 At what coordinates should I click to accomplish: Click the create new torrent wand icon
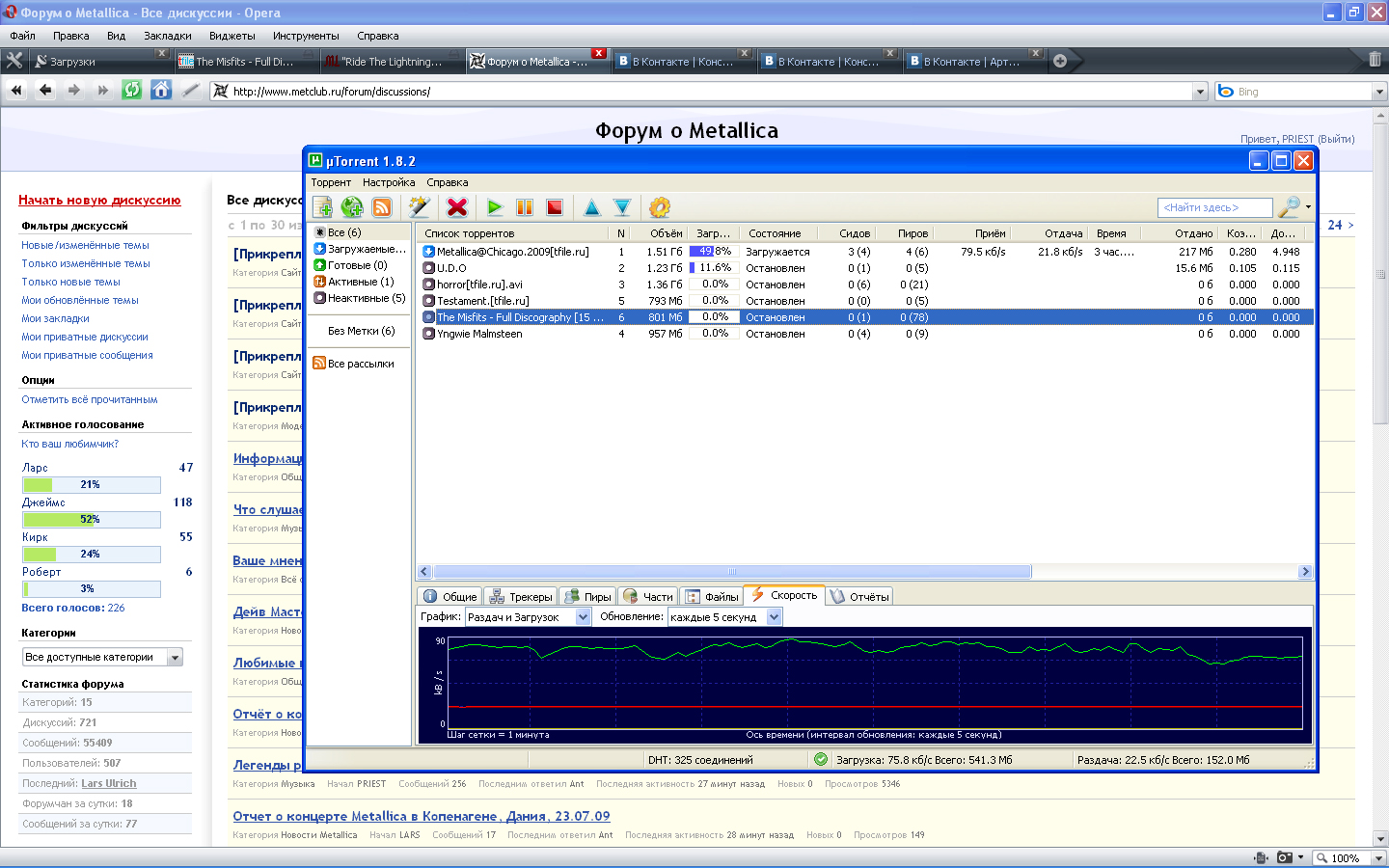(419, 207)
